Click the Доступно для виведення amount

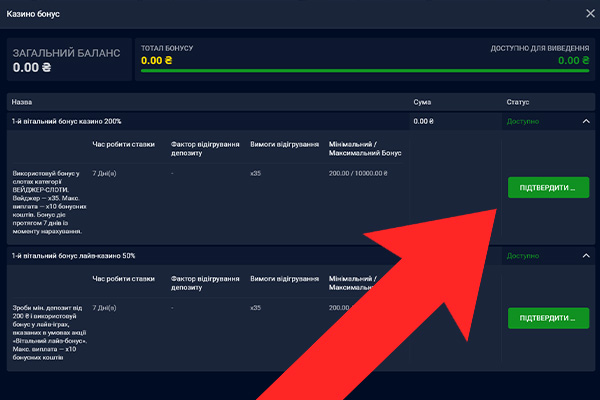click(572, 60)
